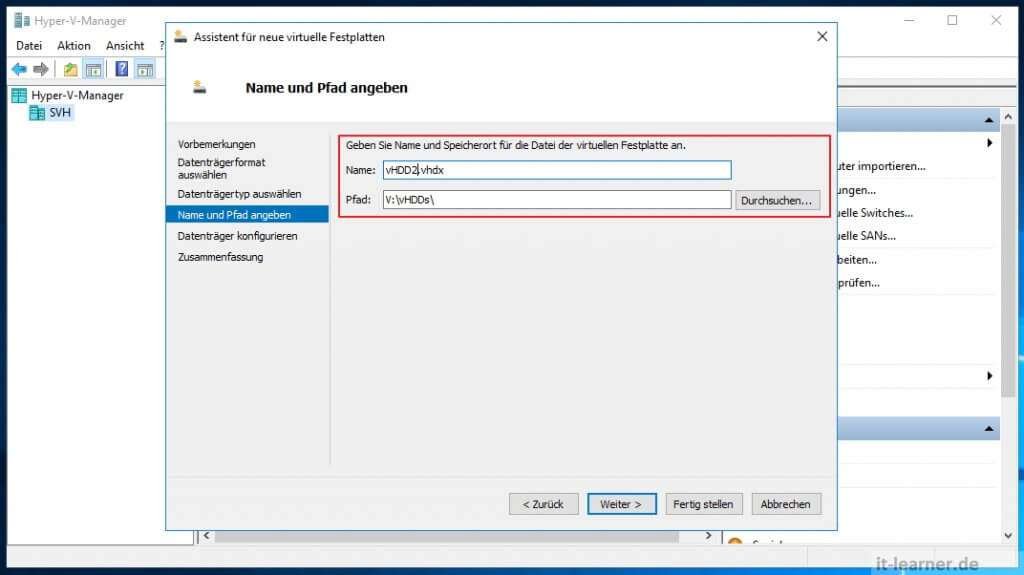1024x575 pixels.
Task: Click the Pfad field containing V:\vHDDs\
Action: coord(556,199)
